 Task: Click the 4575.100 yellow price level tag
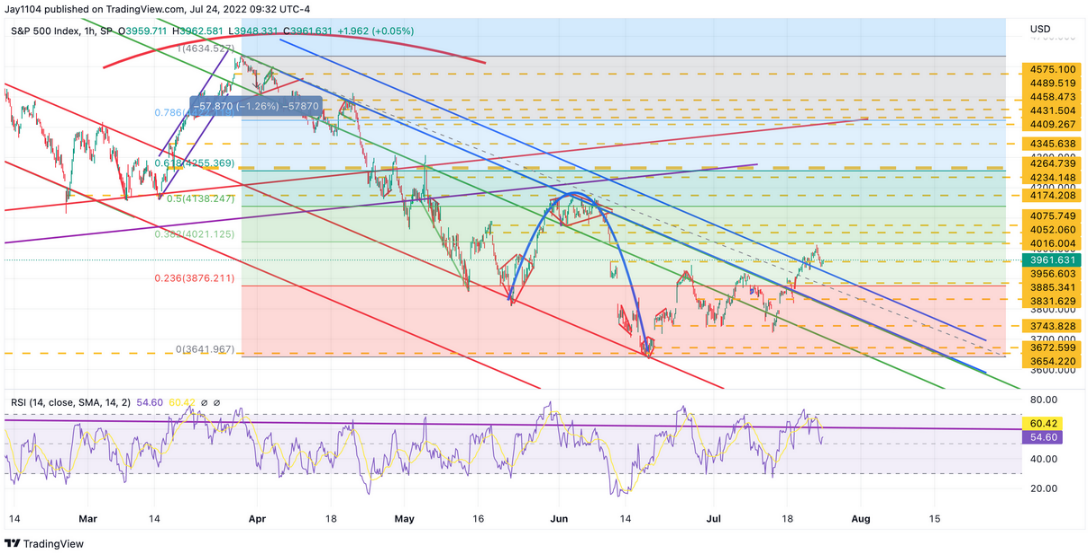point(1049,69)
